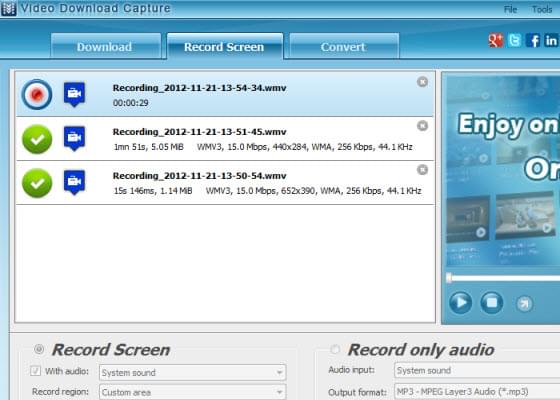This screenshot has height=400, width=560.
Task: Toggle the With audio checkbox
Action: [x=35, y=371]
